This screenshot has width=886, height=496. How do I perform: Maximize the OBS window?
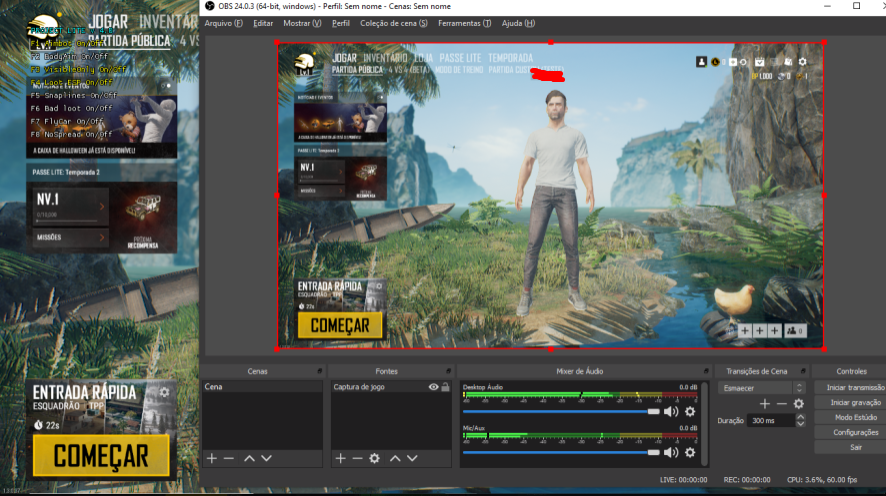coord(856,6)
